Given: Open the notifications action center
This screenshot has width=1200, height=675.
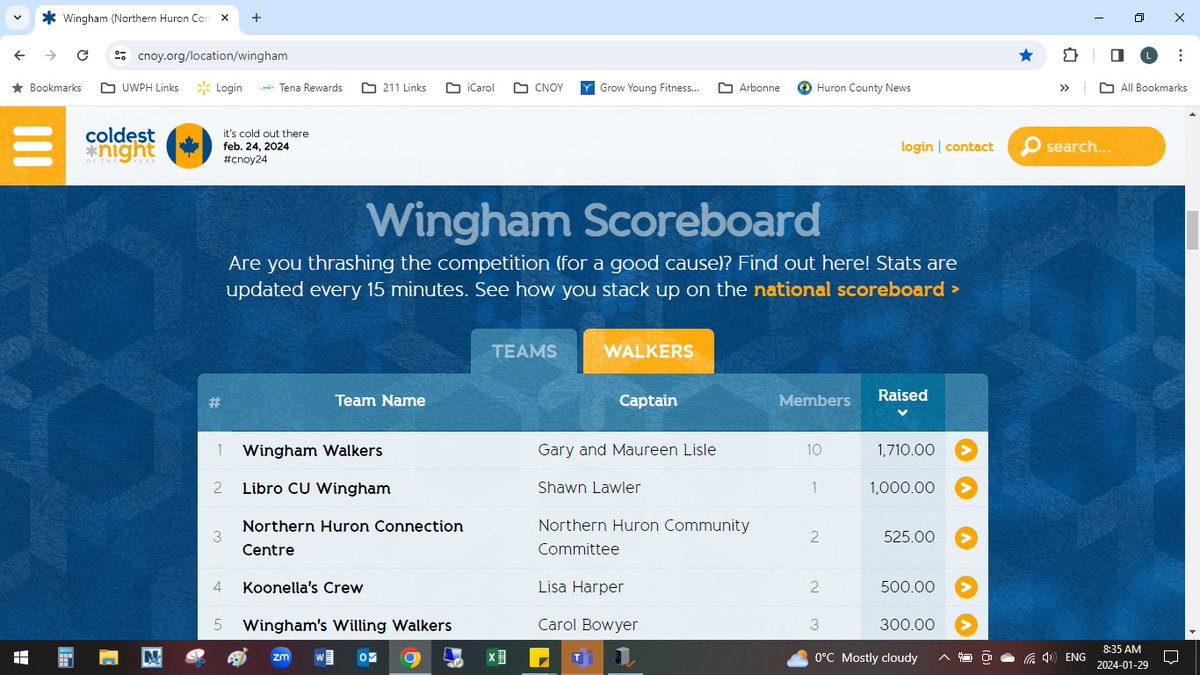Looking at the screenshot, I should pyautogui.click(x=1171, y=658).
